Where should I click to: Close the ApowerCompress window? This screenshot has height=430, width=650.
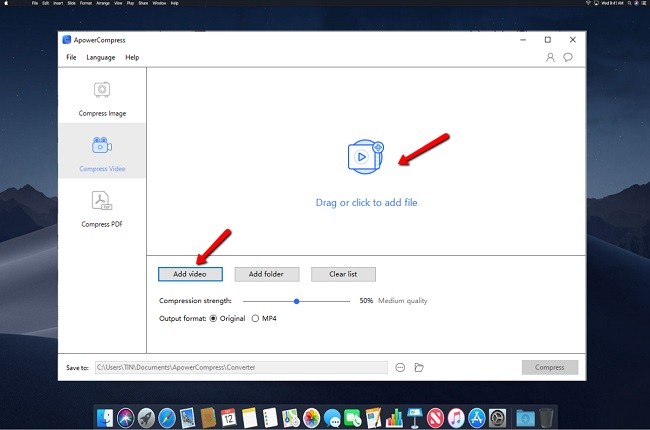click(572, 40)
